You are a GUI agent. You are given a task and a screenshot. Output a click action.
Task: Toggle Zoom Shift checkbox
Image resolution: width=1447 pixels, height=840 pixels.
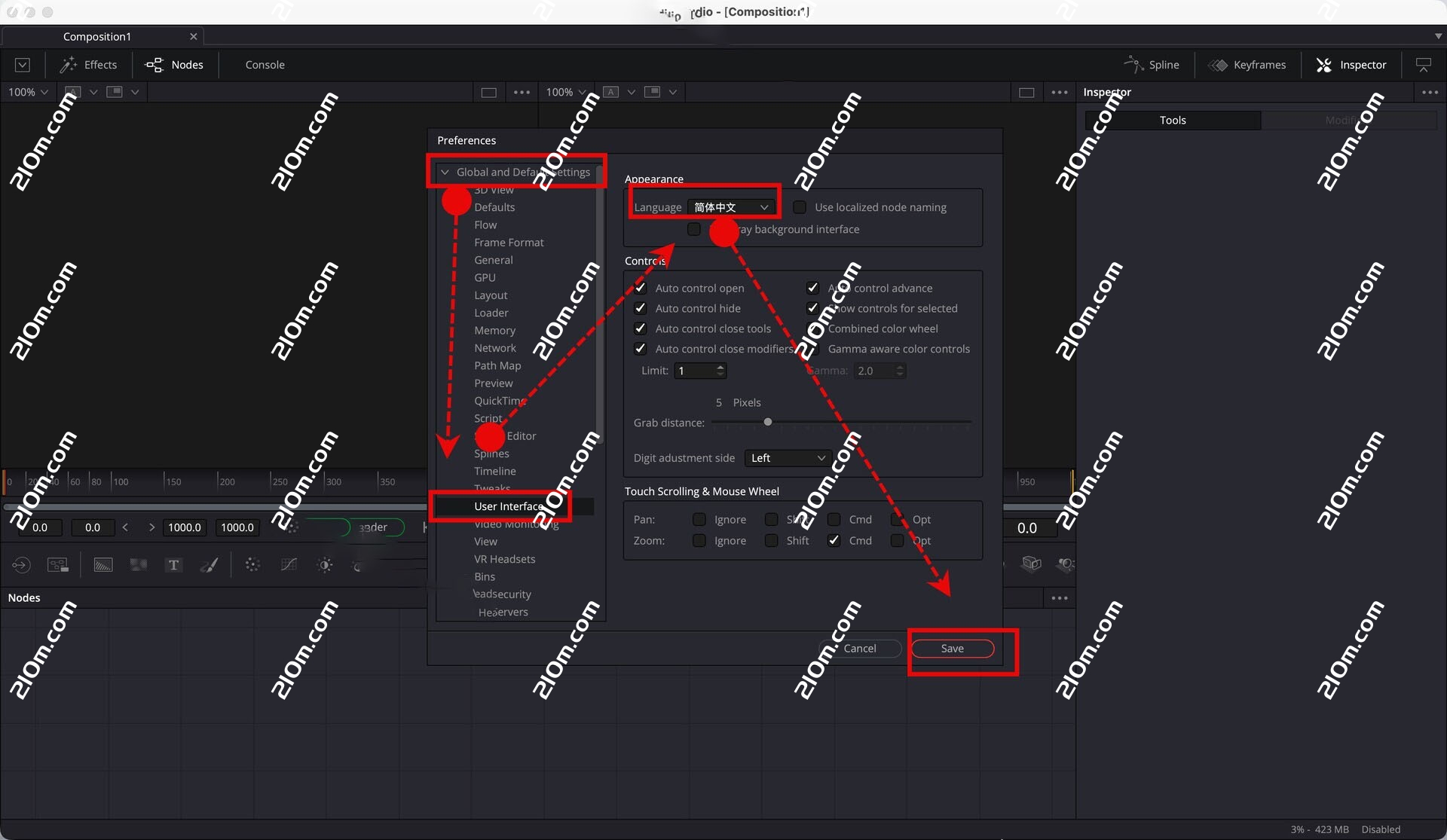coord(772,541)
